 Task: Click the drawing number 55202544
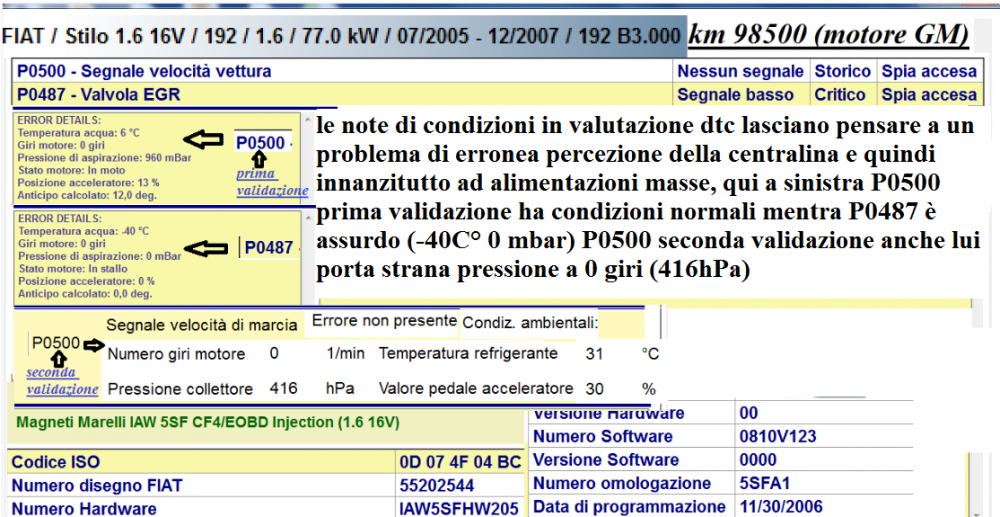(x=437, y=486)
